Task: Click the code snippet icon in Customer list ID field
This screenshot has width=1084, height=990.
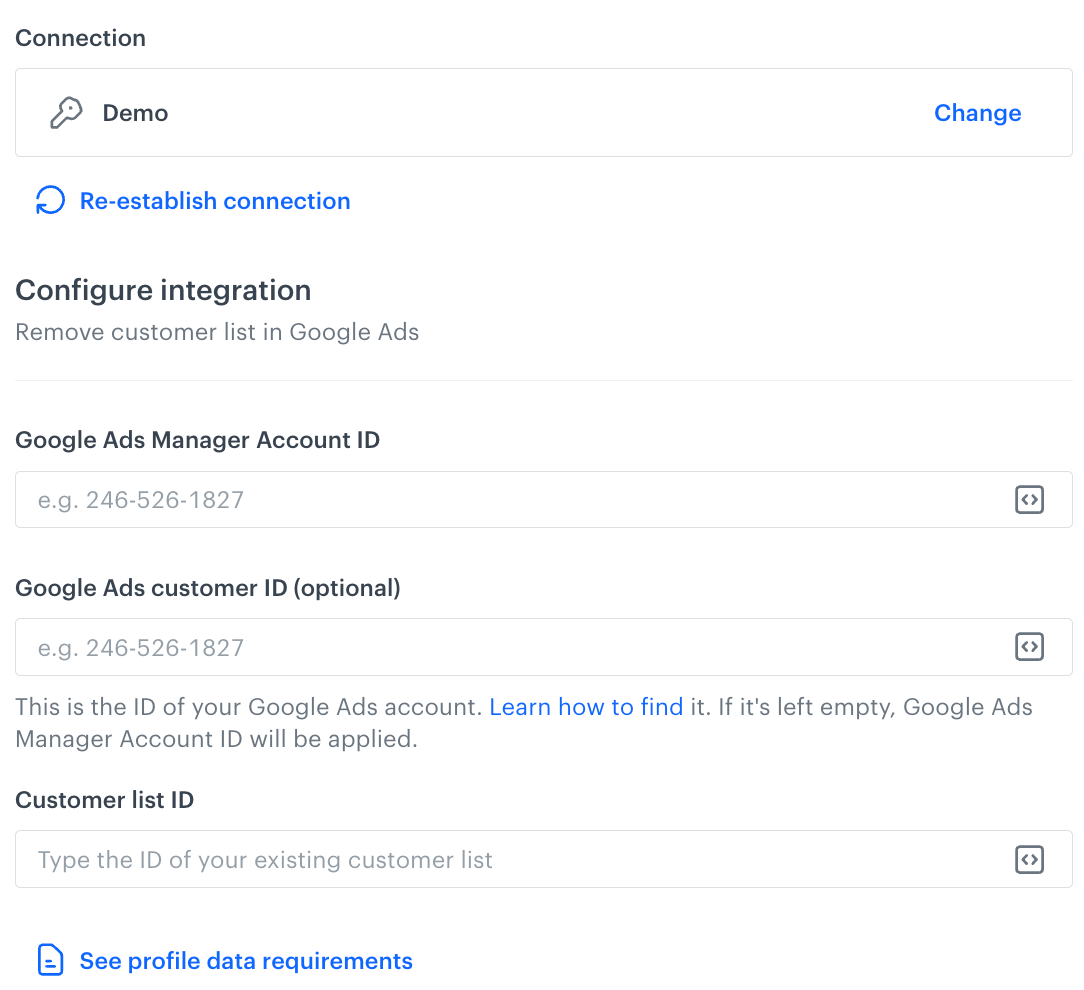Action: (x=1029, y=859)
